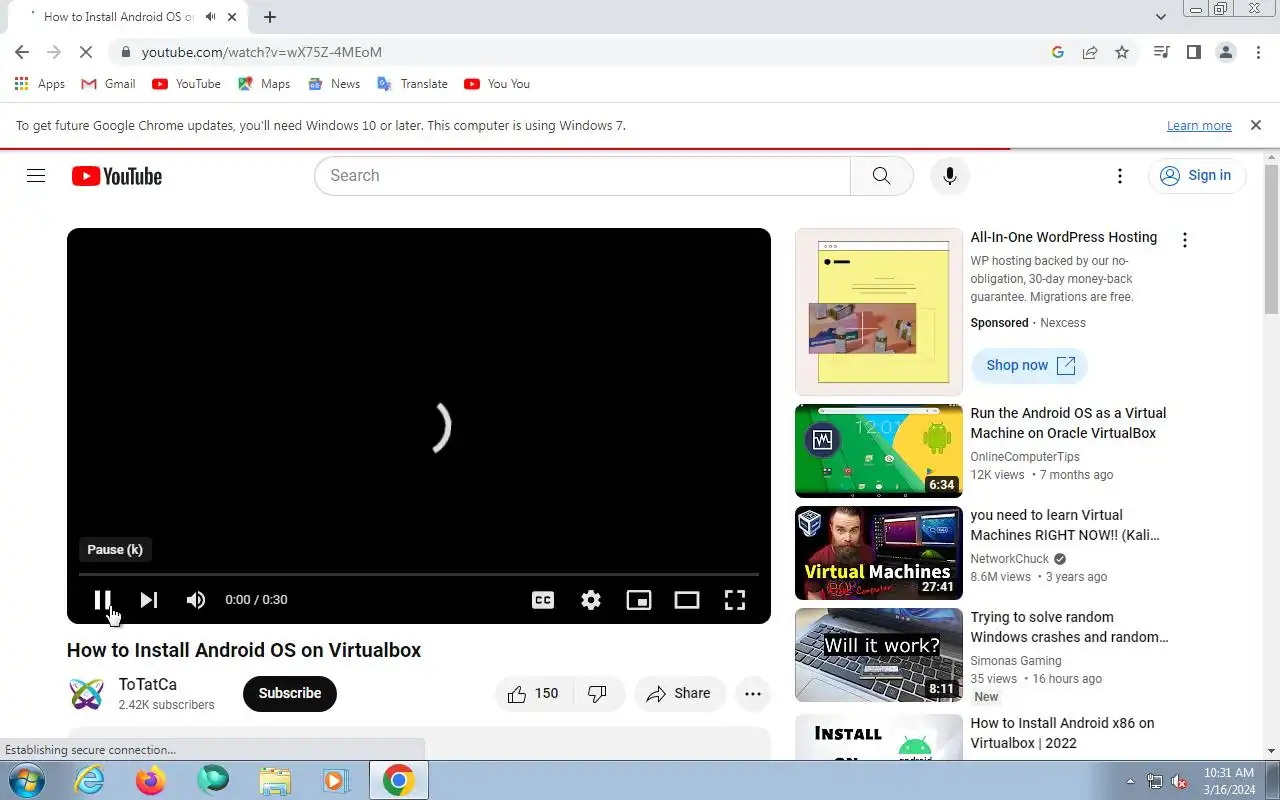Go back to the previous page
Viewport: 1280px width, 800px height.
pyautogui.click(x=22, y=52)
